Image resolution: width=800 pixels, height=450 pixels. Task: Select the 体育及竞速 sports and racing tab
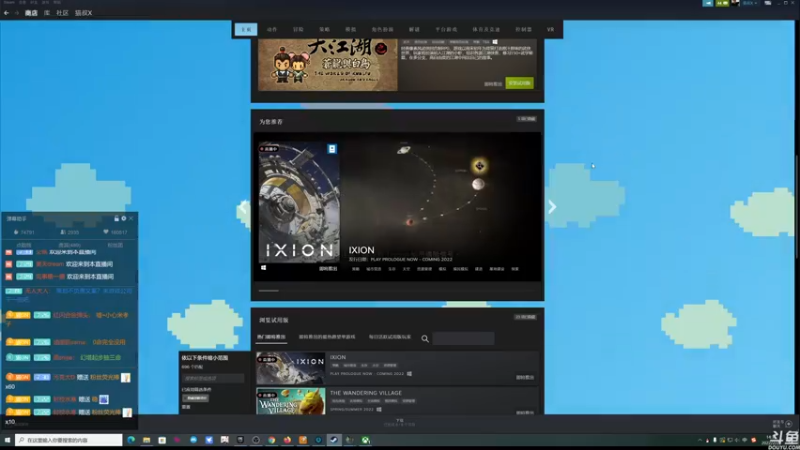pos(486,30)
